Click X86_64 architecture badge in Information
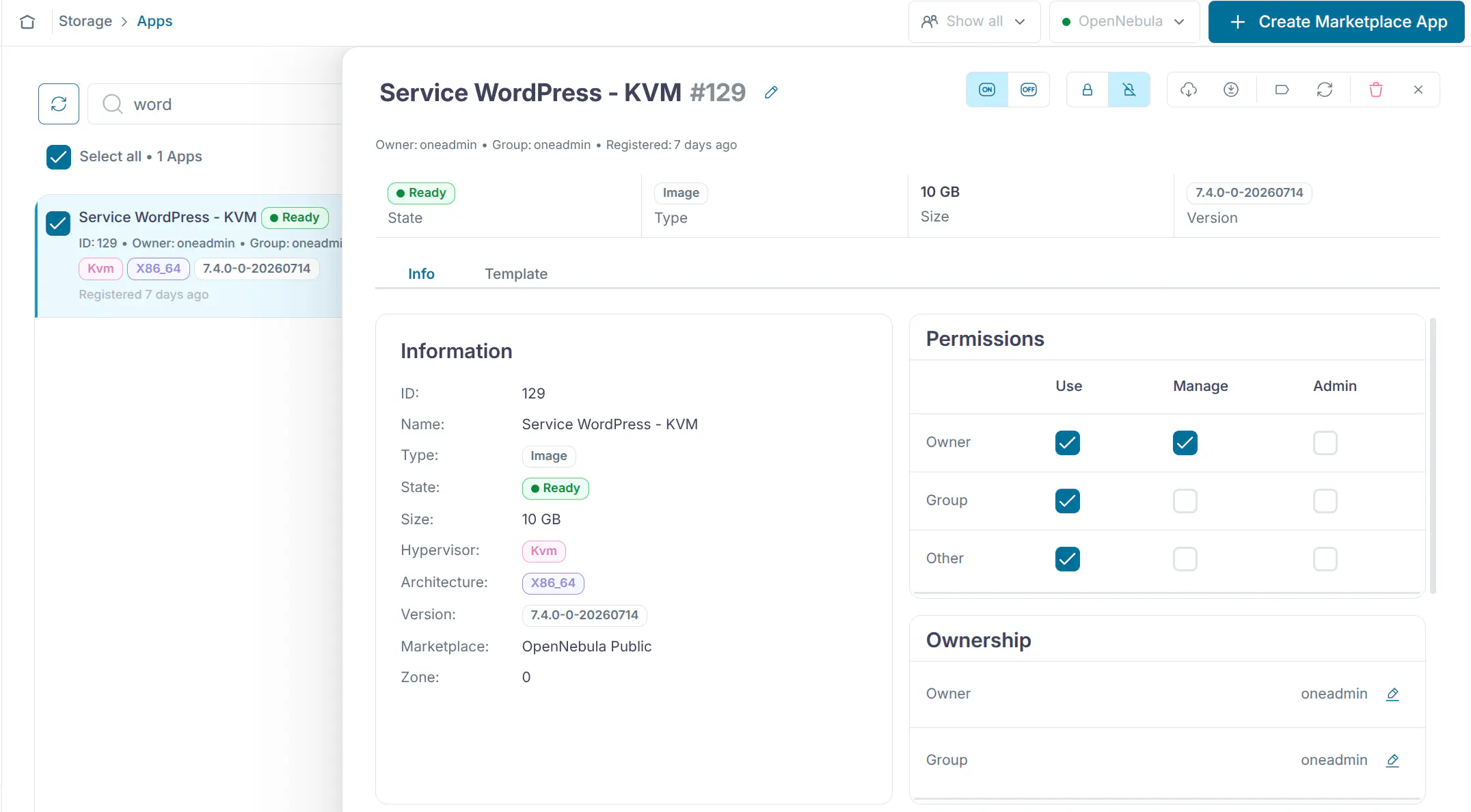The width and height of the screenshot is (1471, 812). point(553,583)
